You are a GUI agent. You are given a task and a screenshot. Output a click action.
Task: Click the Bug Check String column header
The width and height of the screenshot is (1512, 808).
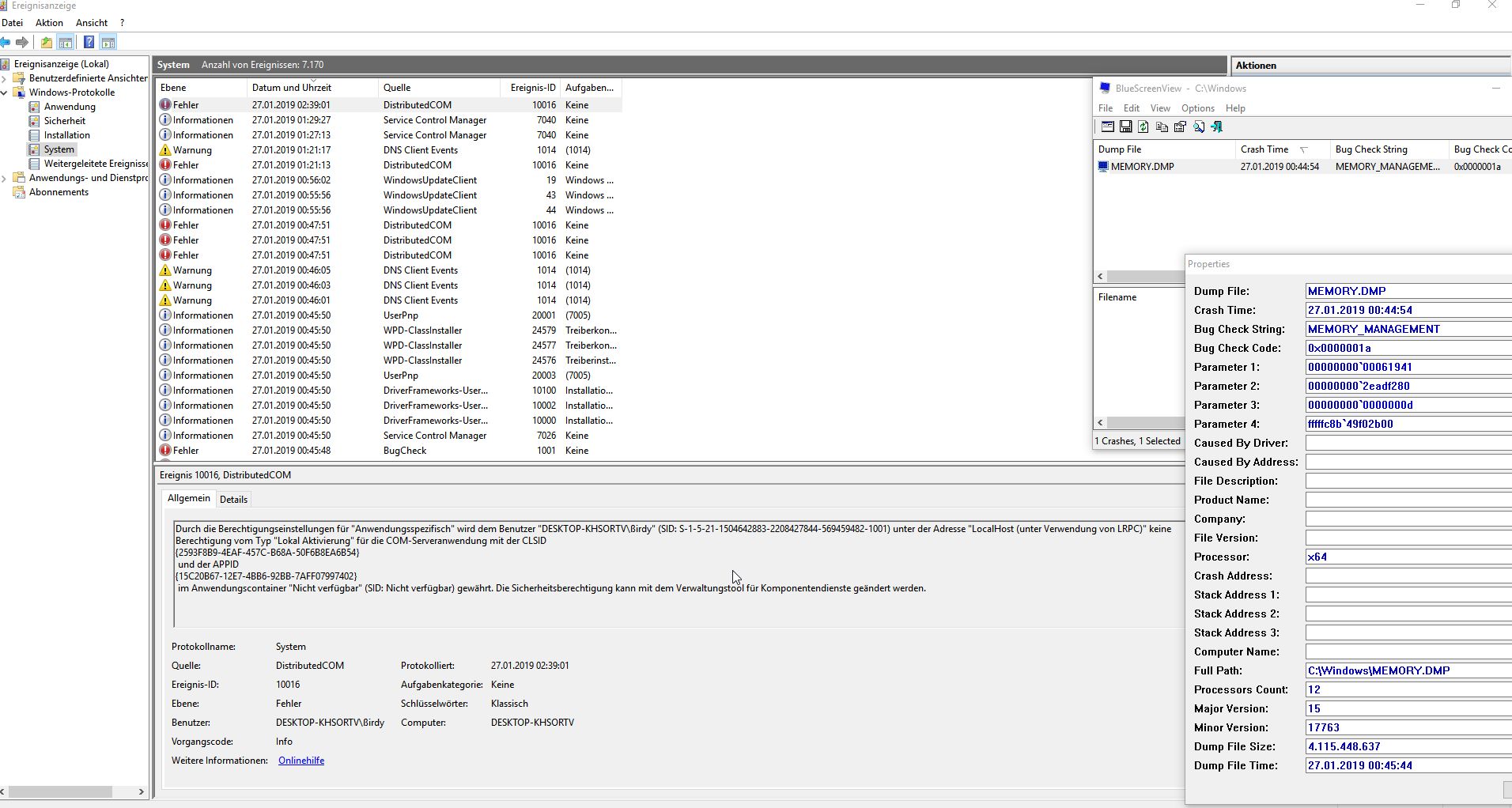[1389, 149]
